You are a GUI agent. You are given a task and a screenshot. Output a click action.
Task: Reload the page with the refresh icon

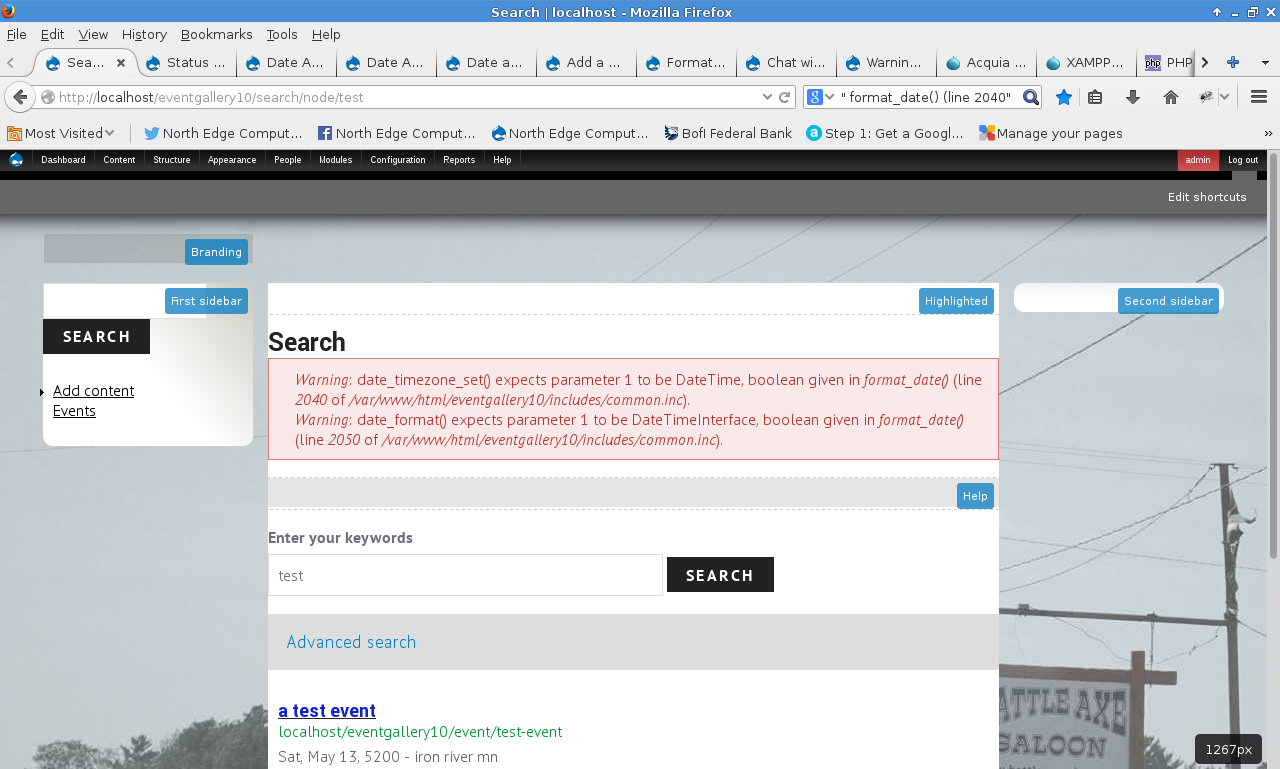coord(785,97)
